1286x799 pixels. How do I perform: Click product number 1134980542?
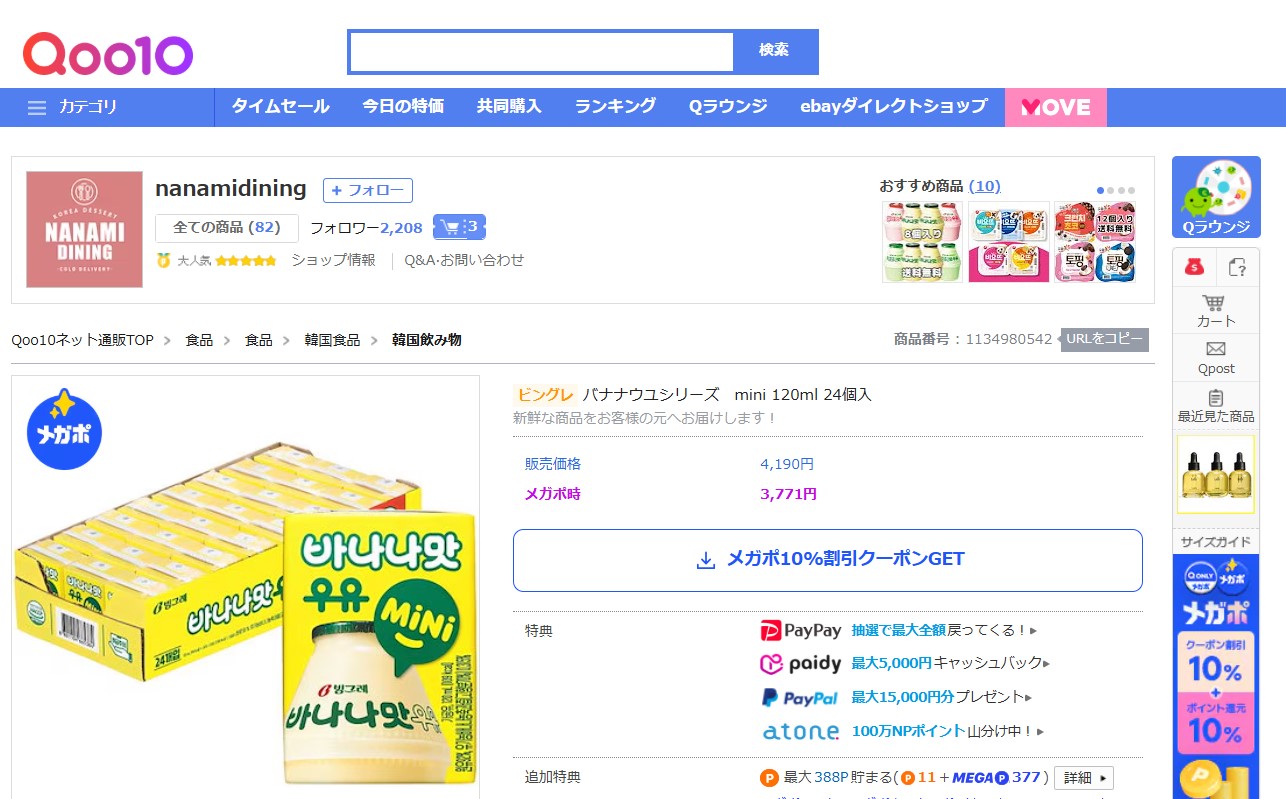[x=1009, y=339]
